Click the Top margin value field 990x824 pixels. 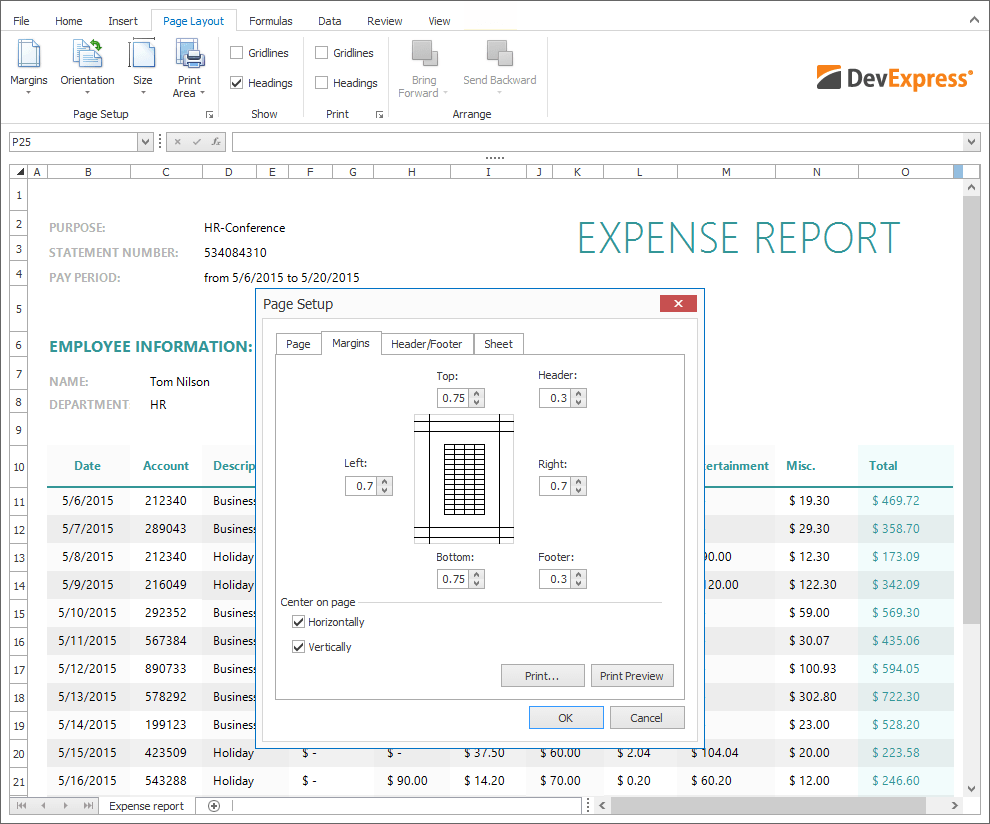453,398
